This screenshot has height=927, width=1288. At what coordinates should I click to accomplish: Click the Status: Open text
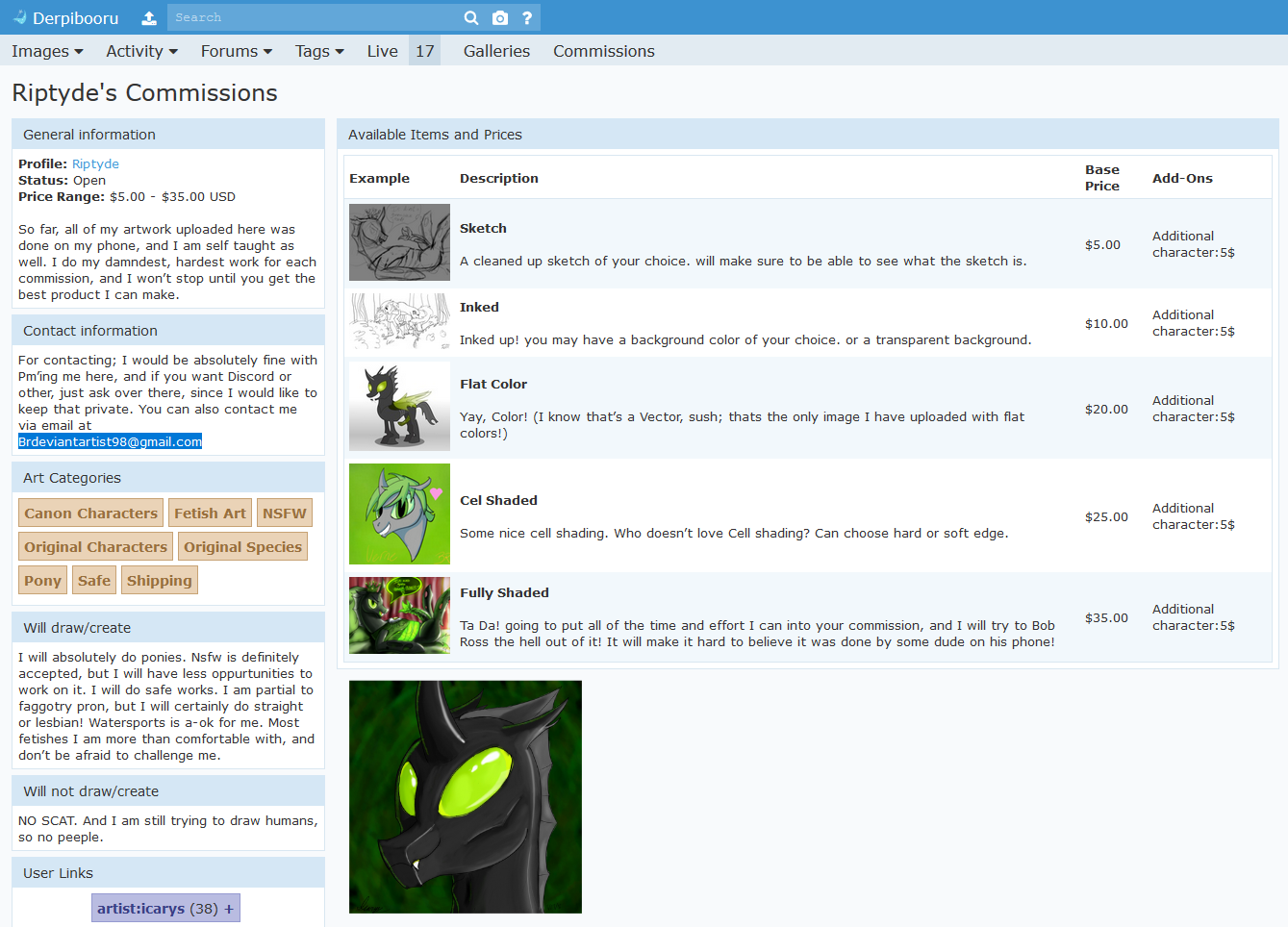click(62, 181)
